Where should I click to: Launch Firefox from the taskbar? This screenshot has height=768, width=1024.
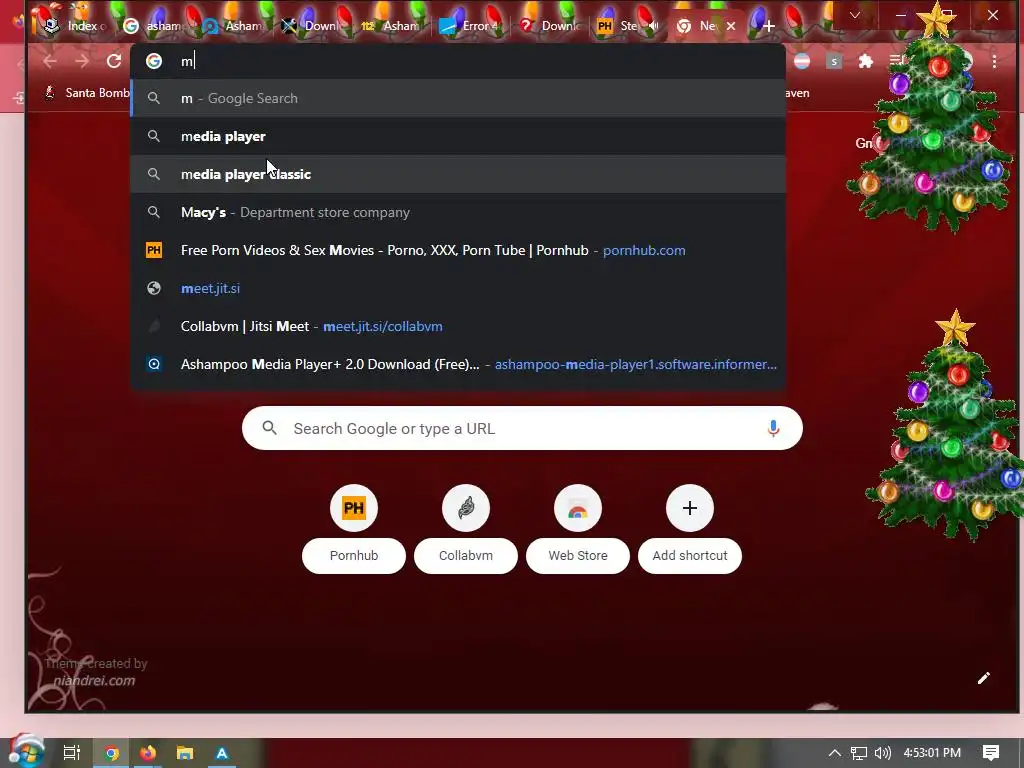click(x=148, y=753)
